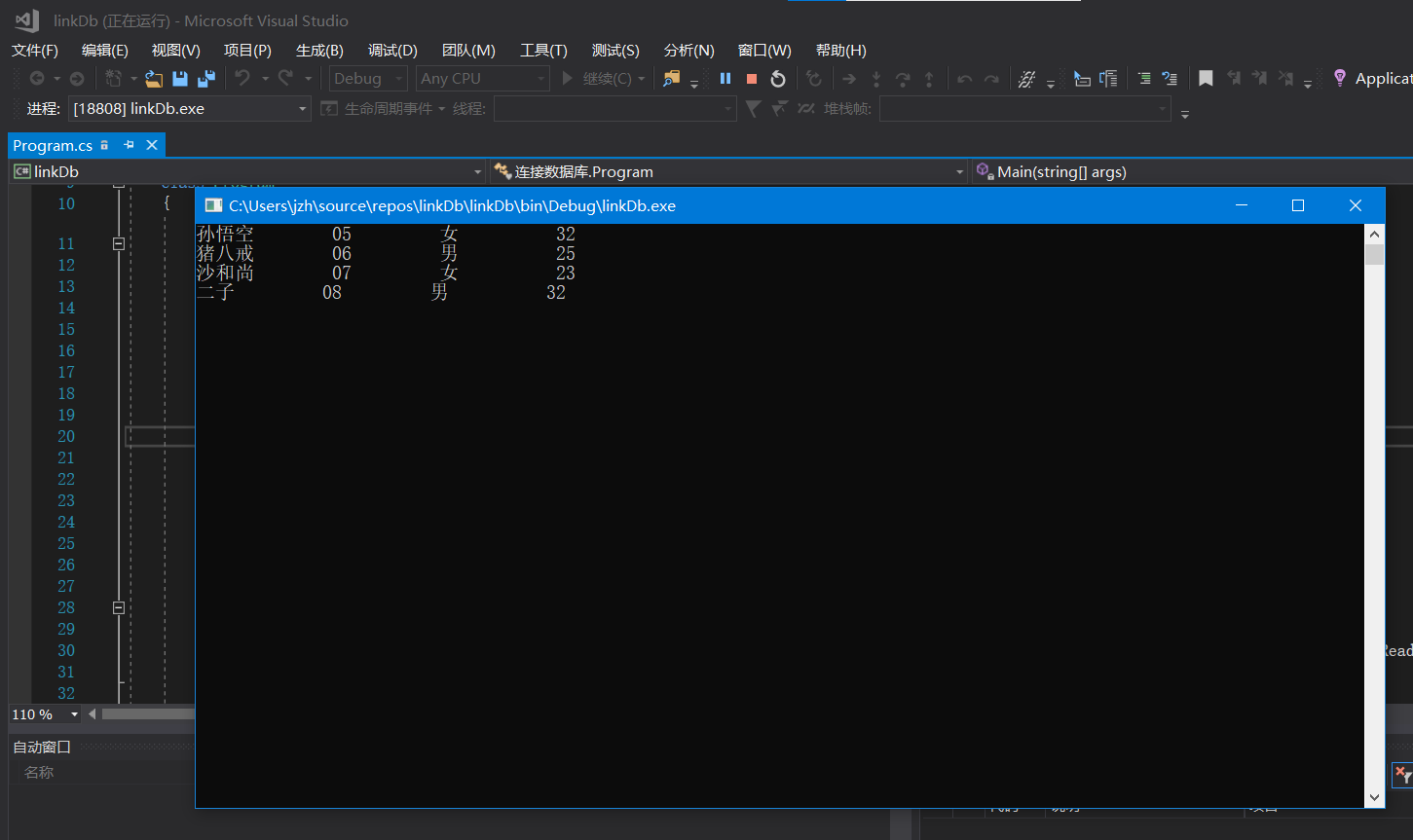Screen dimensions: 1413x840
Task: Open the 编辑(E) menu
Action: (105, 51)
